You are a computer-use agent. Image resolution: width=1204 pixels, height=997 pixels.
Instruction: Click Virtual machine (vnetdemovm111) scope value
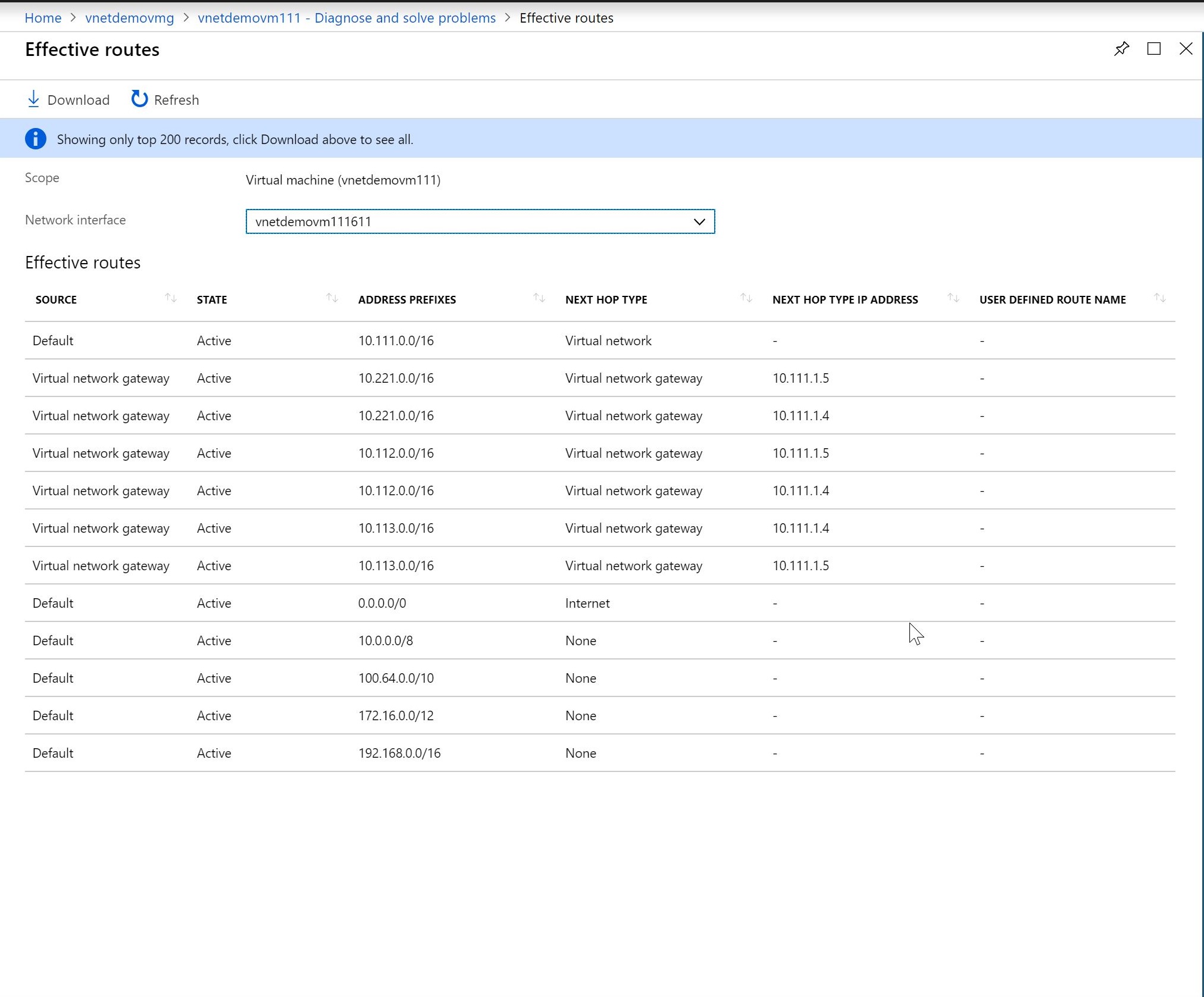[x=343, y=180]
